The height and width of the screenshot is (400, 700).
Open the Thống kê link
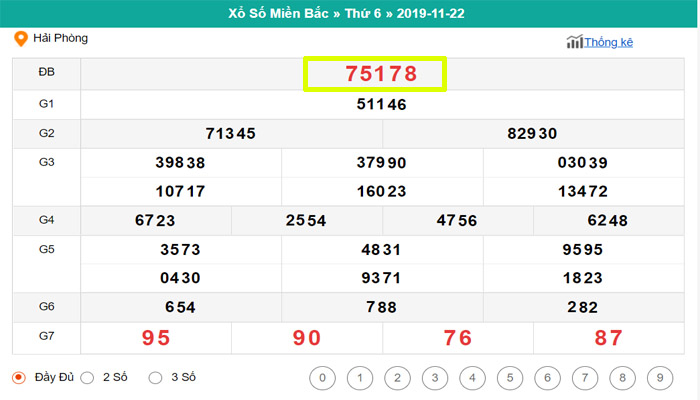[609, 42]
